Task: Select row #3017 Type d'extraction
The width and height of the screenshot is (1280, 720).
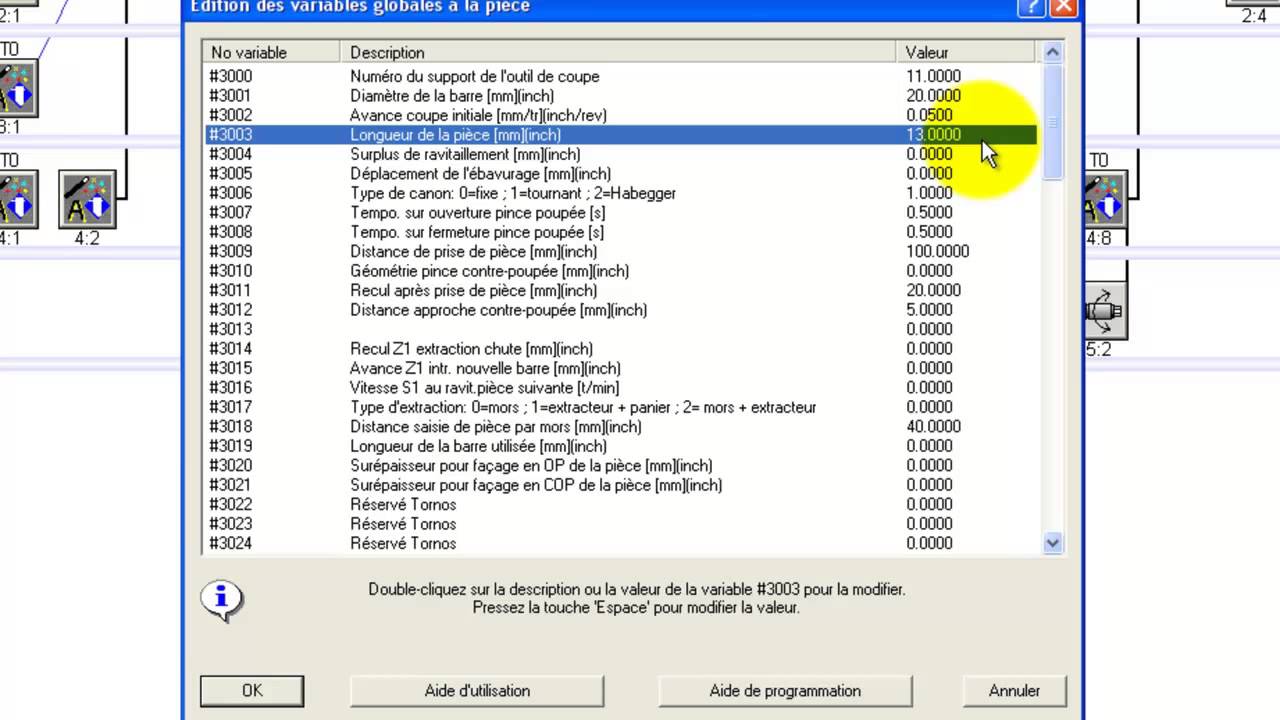Action: (x=621, y=408)
